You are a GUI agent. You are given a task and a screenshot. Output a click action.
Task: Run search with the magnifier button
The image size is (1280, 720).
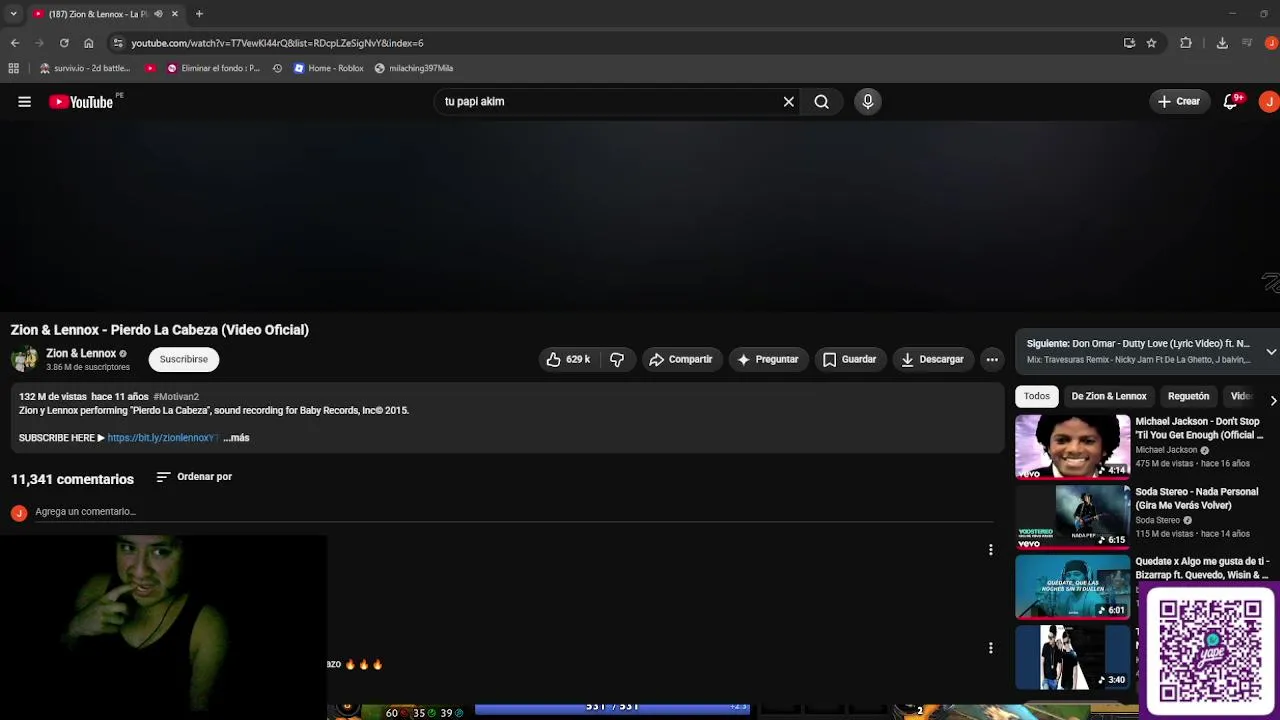pyautogui.click(x=821, y=102)
